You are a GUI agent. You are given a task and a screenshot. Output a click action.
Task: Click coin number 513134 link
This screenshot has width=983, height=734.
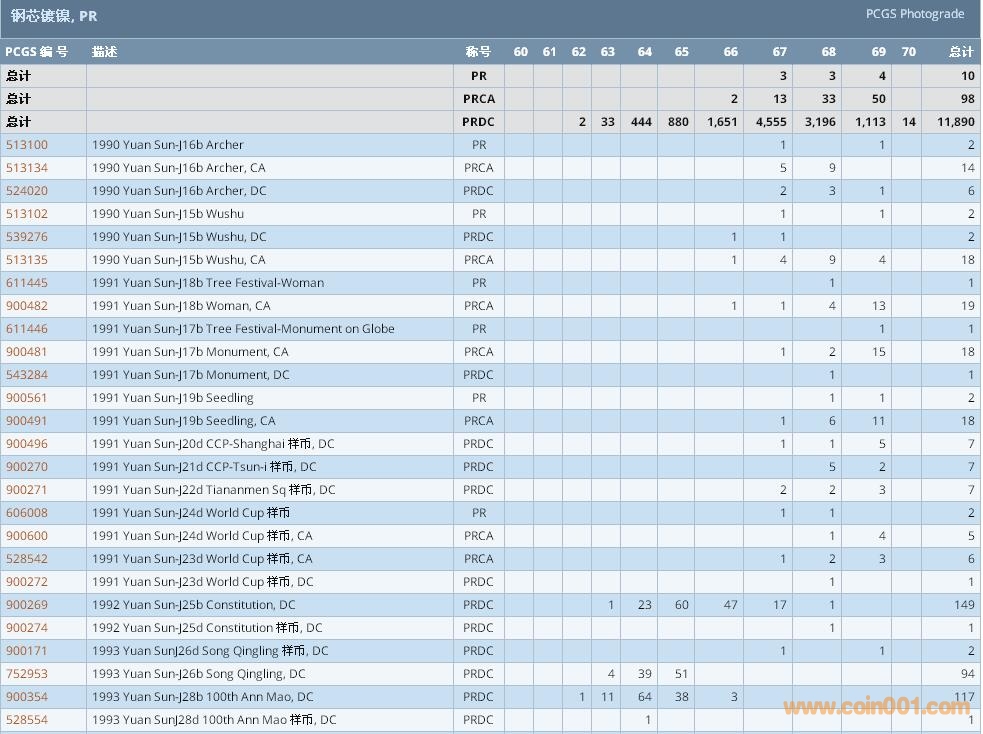click(27, 168)
